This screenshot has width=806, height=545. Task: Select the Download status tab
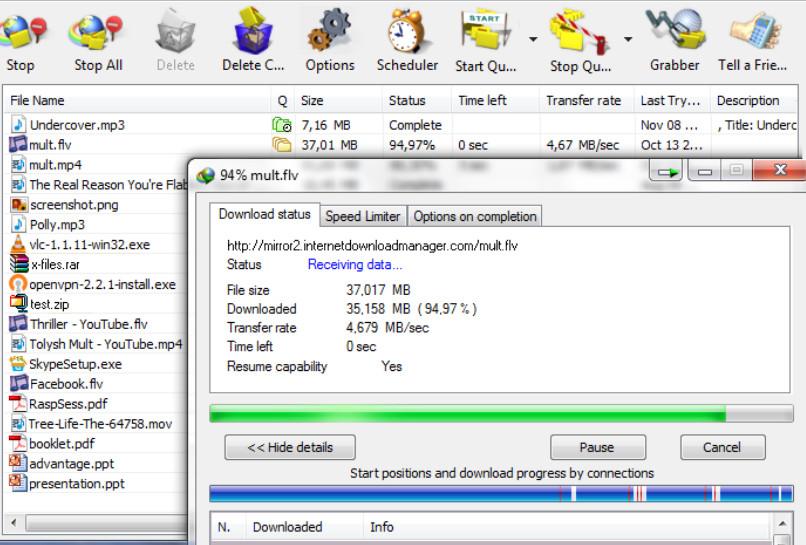264,215
